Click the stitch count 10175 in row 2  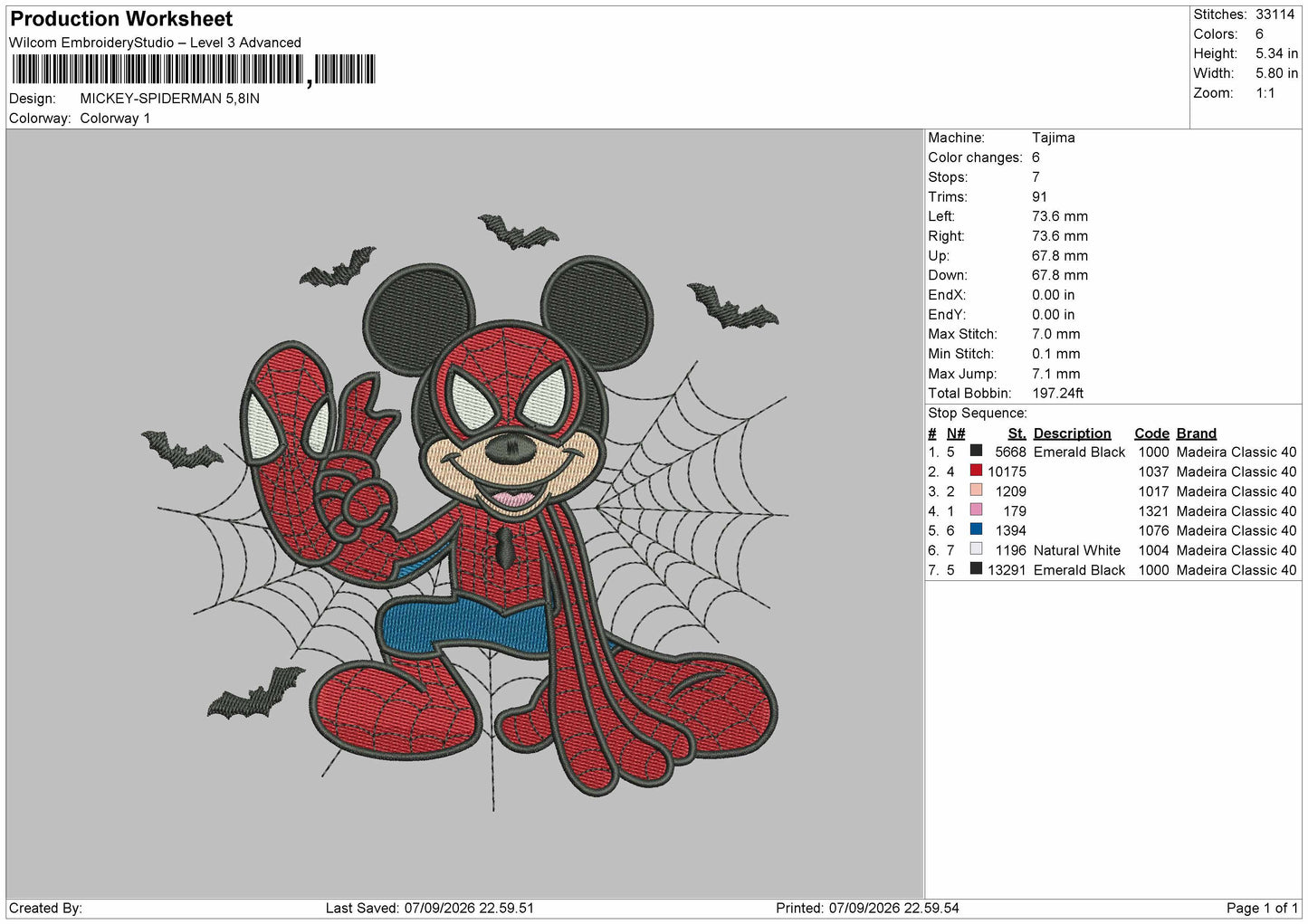[x=1007, y=472]
